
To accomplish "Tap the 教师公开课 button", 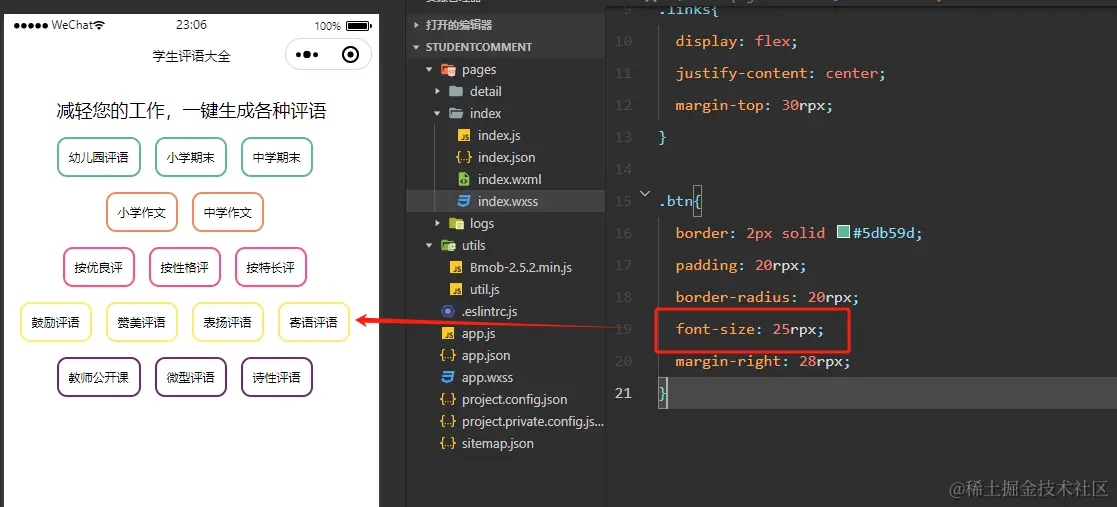I will click(x=99, y=377).
